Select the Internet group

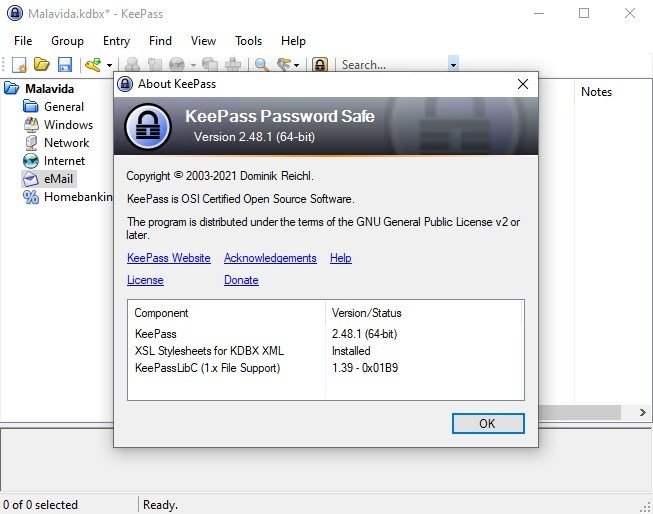(x=64, y=161)
